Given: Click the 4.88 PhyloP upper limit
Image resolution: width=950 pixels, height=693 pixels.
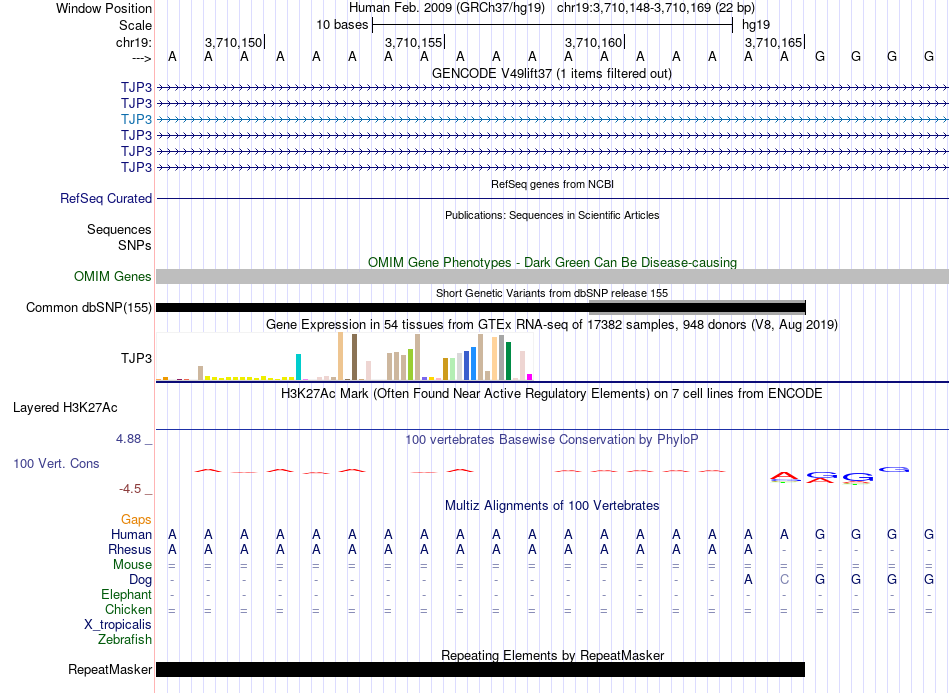Looking at the screenshot, I should tap(128, 439).
